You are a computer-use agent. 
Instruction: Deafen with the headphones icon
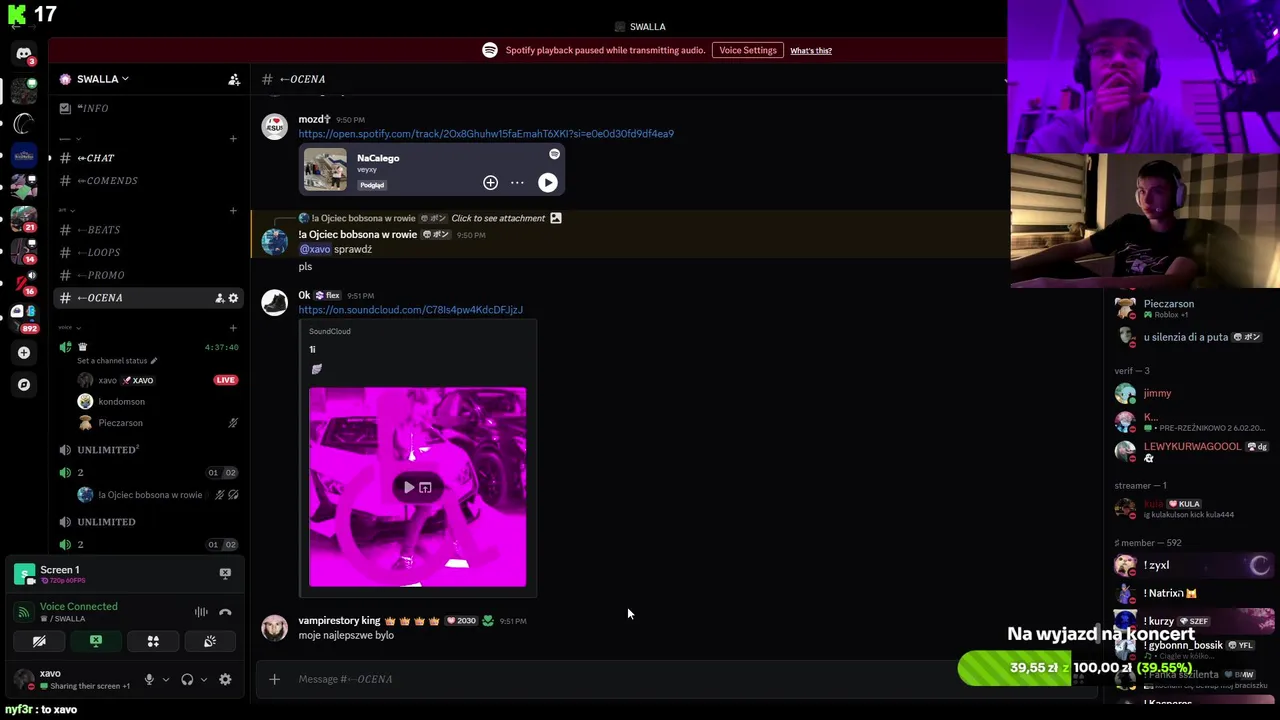coord(187,679)
